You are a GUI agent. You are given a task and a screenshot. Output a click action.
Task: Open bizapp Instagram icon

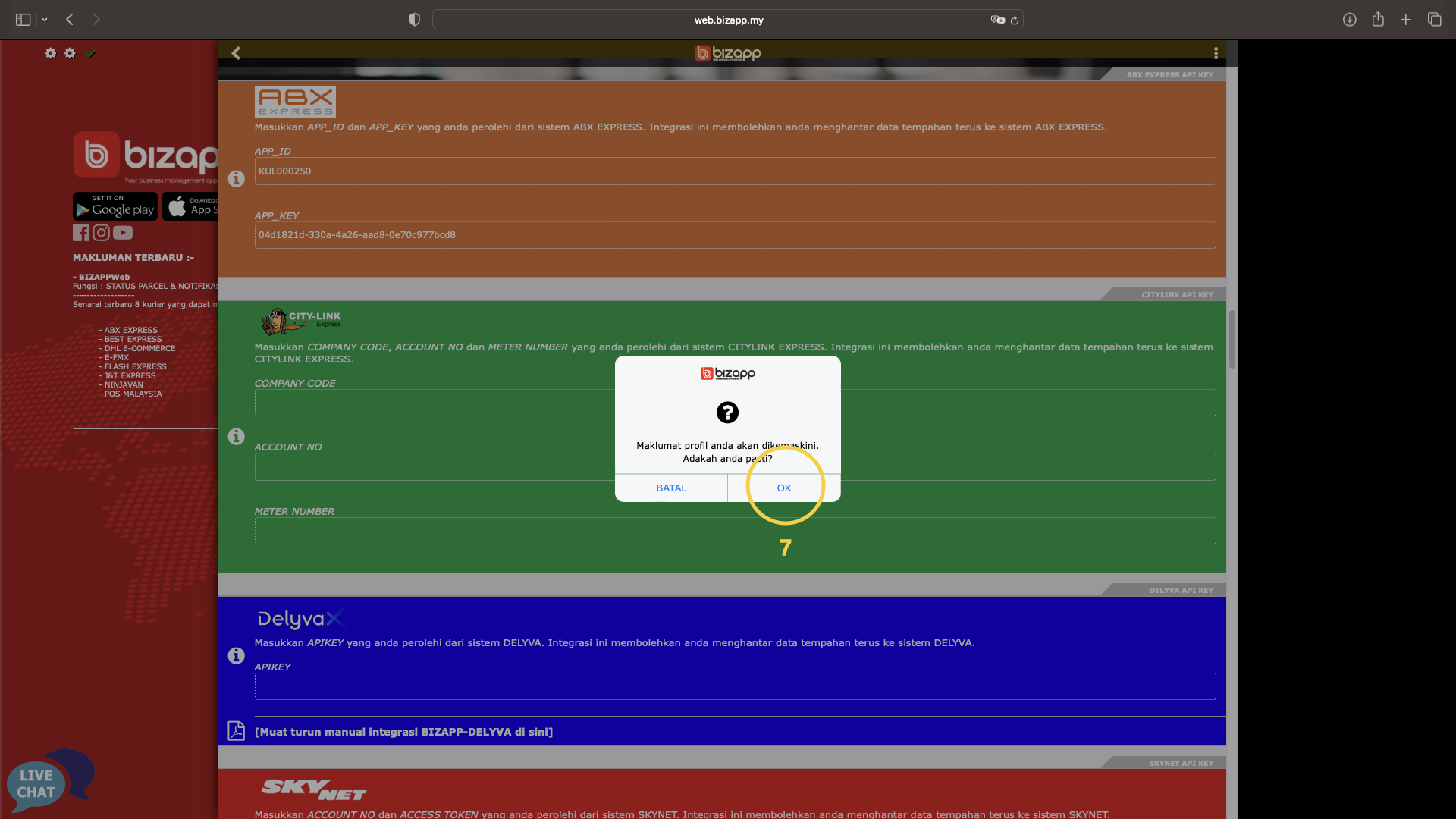tap(102, 233)
